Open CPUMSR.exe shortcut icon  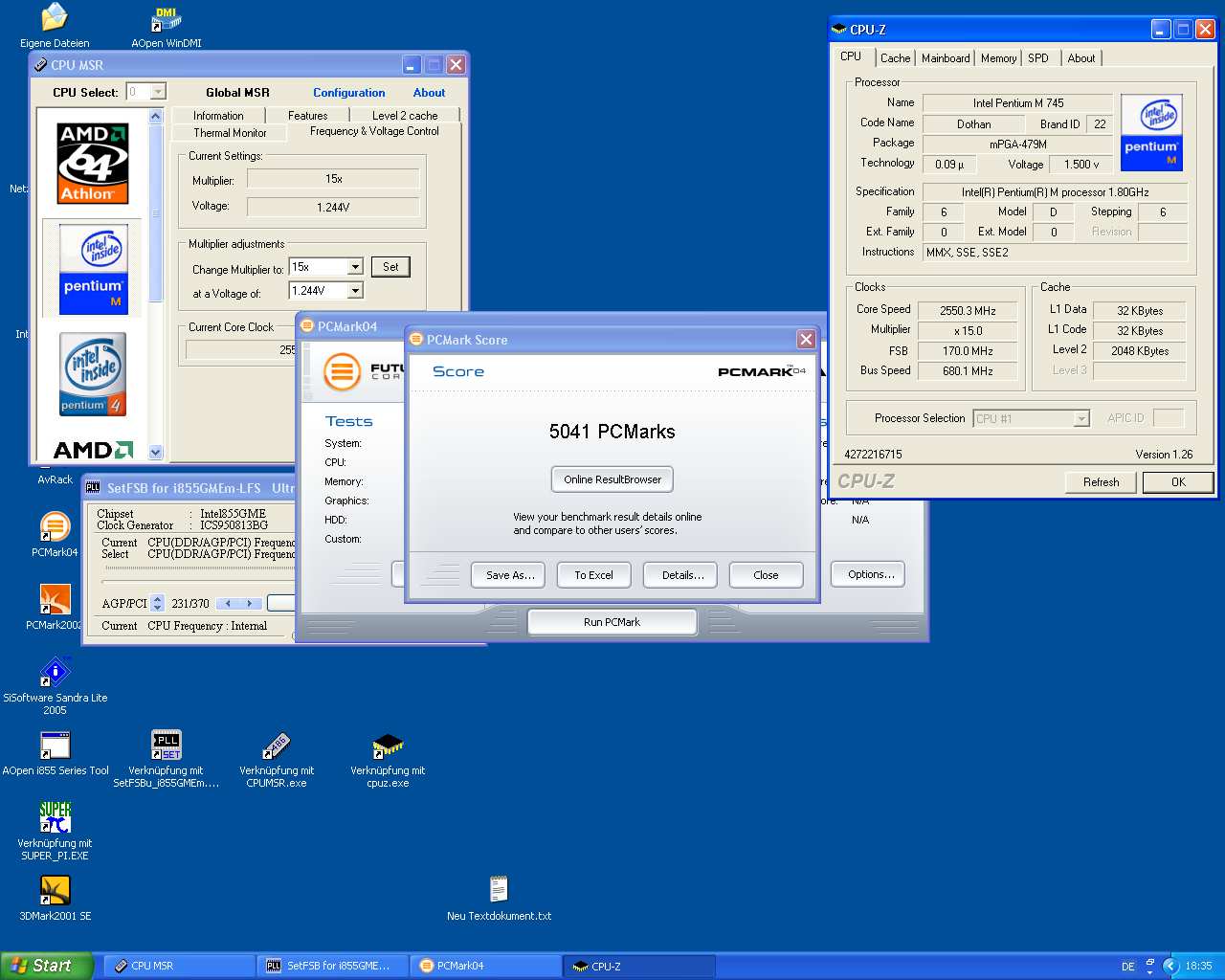pyautogui.click(x=277, y=745)
